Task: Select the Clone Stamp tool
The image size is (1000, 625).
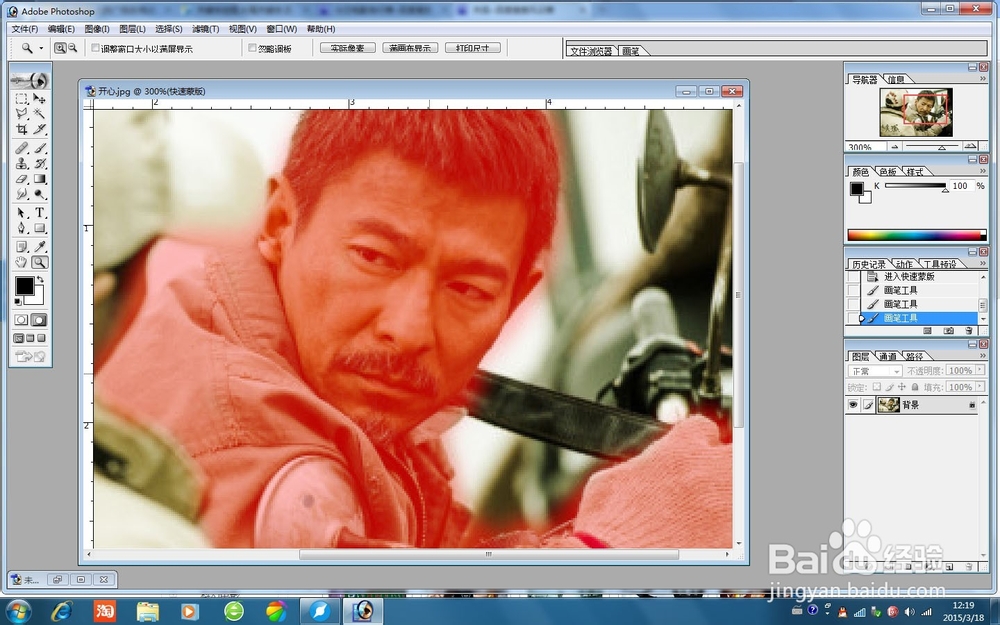Action: 22,164
